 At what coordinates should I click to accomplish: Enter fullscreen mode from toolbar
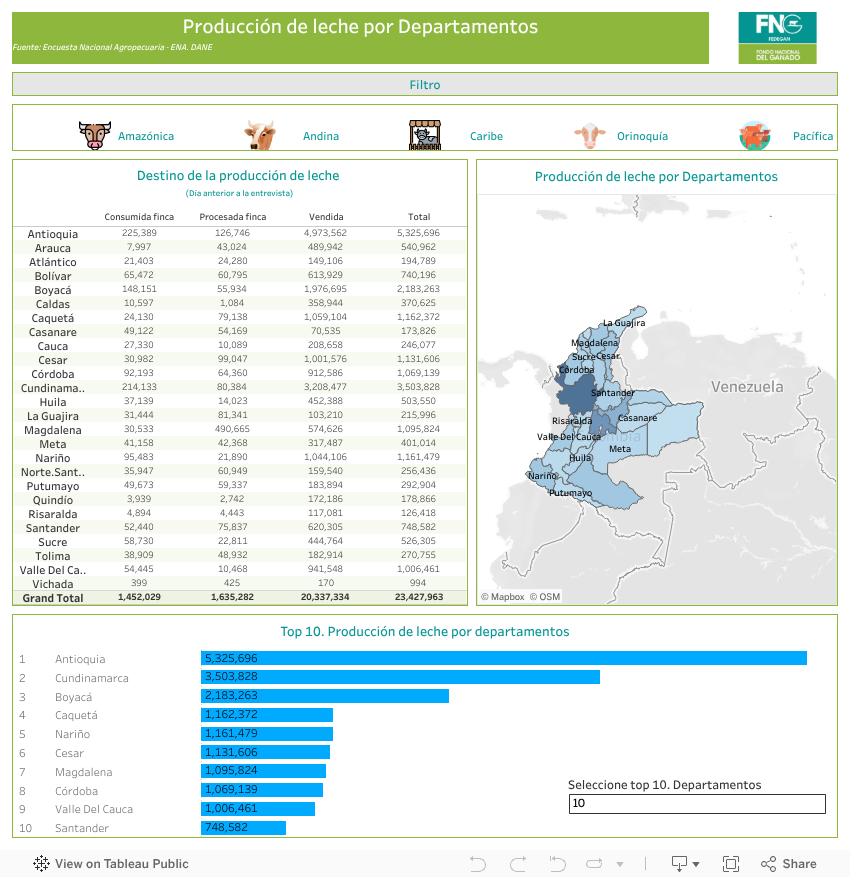click(731, 864)
